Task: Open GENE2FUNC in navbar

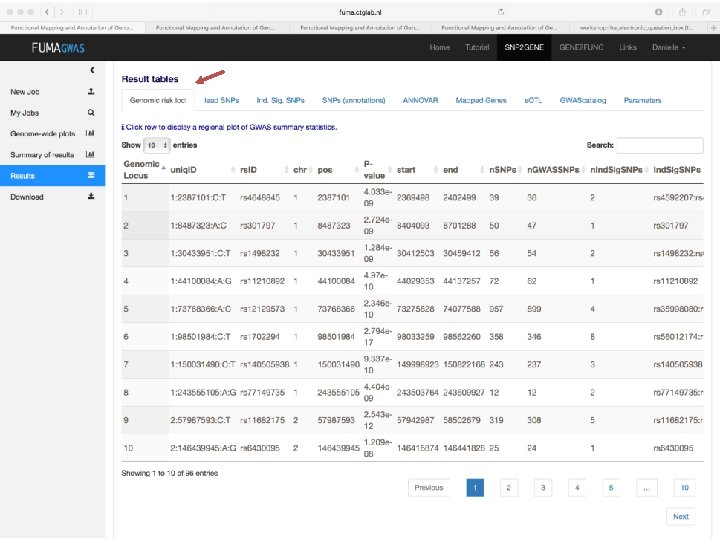Action: (x=581, y=47)
